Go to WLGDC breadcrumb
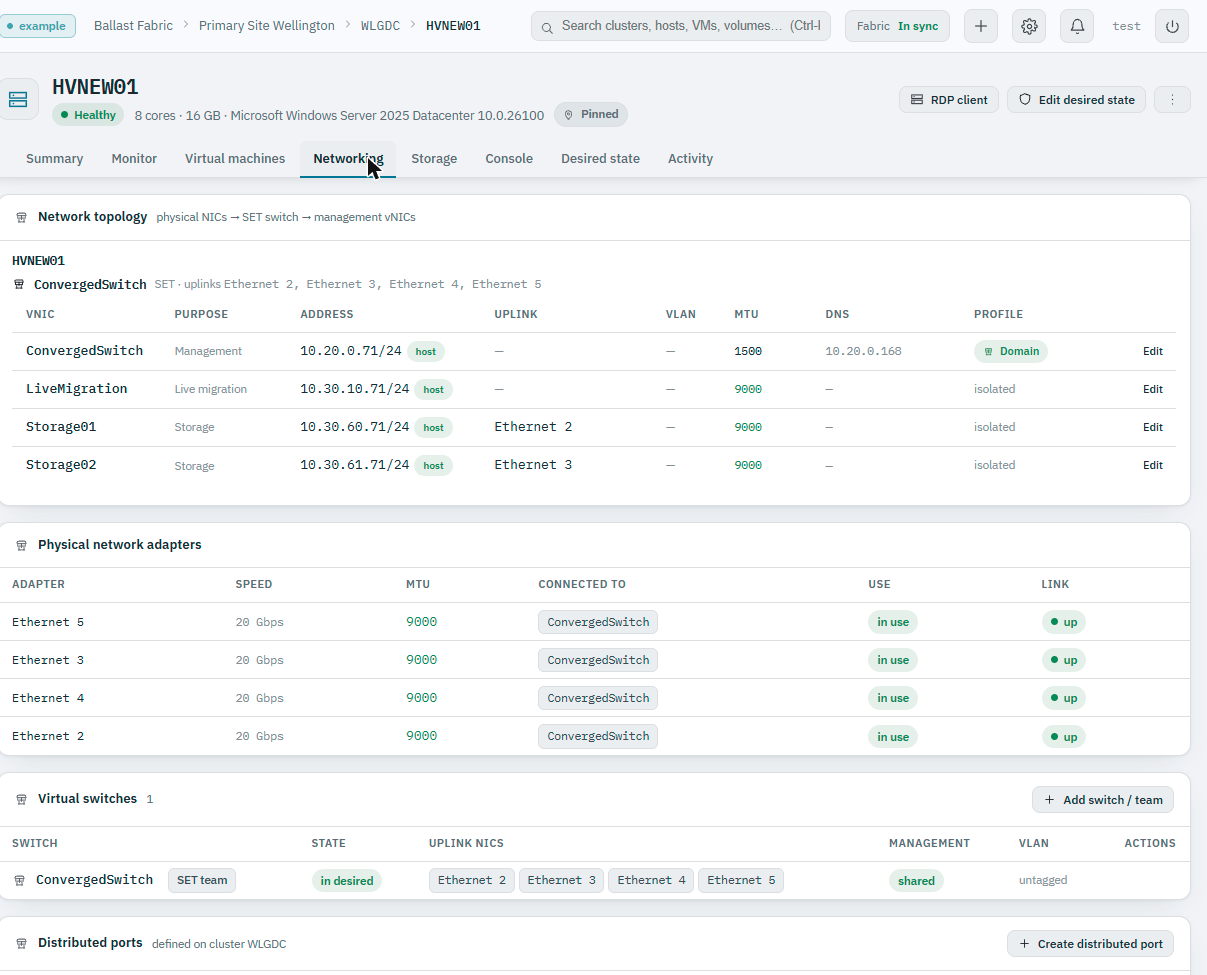This screenshot has width=1207, height=975. (x=380, y=26)
